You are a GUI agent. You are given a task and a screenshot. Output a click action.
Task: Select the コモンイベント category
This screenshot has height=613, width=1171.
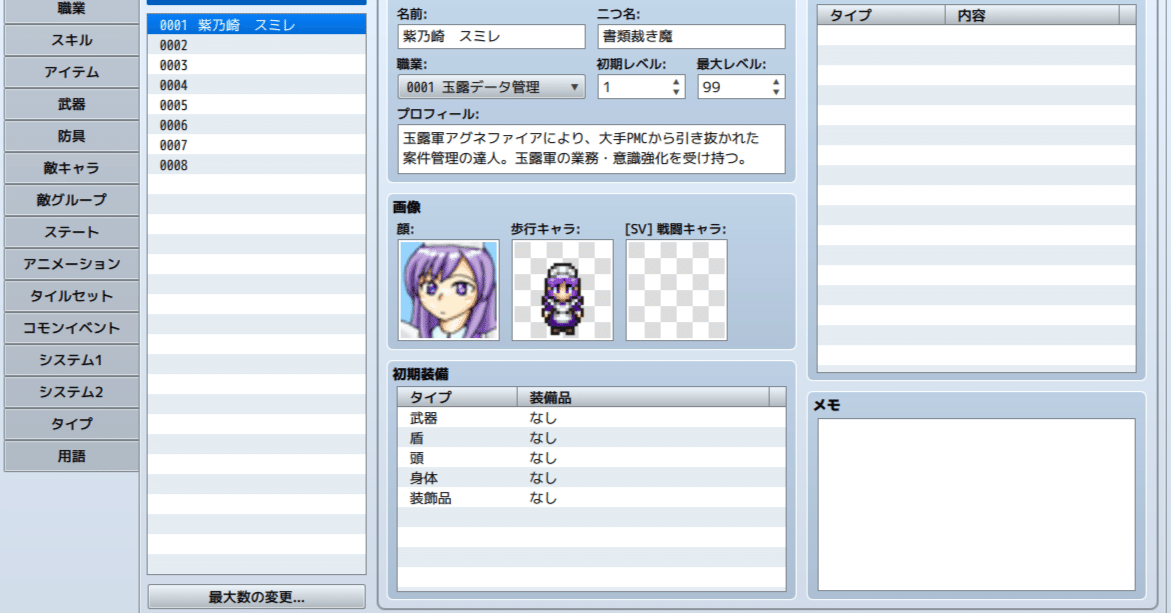click(69, 328)
